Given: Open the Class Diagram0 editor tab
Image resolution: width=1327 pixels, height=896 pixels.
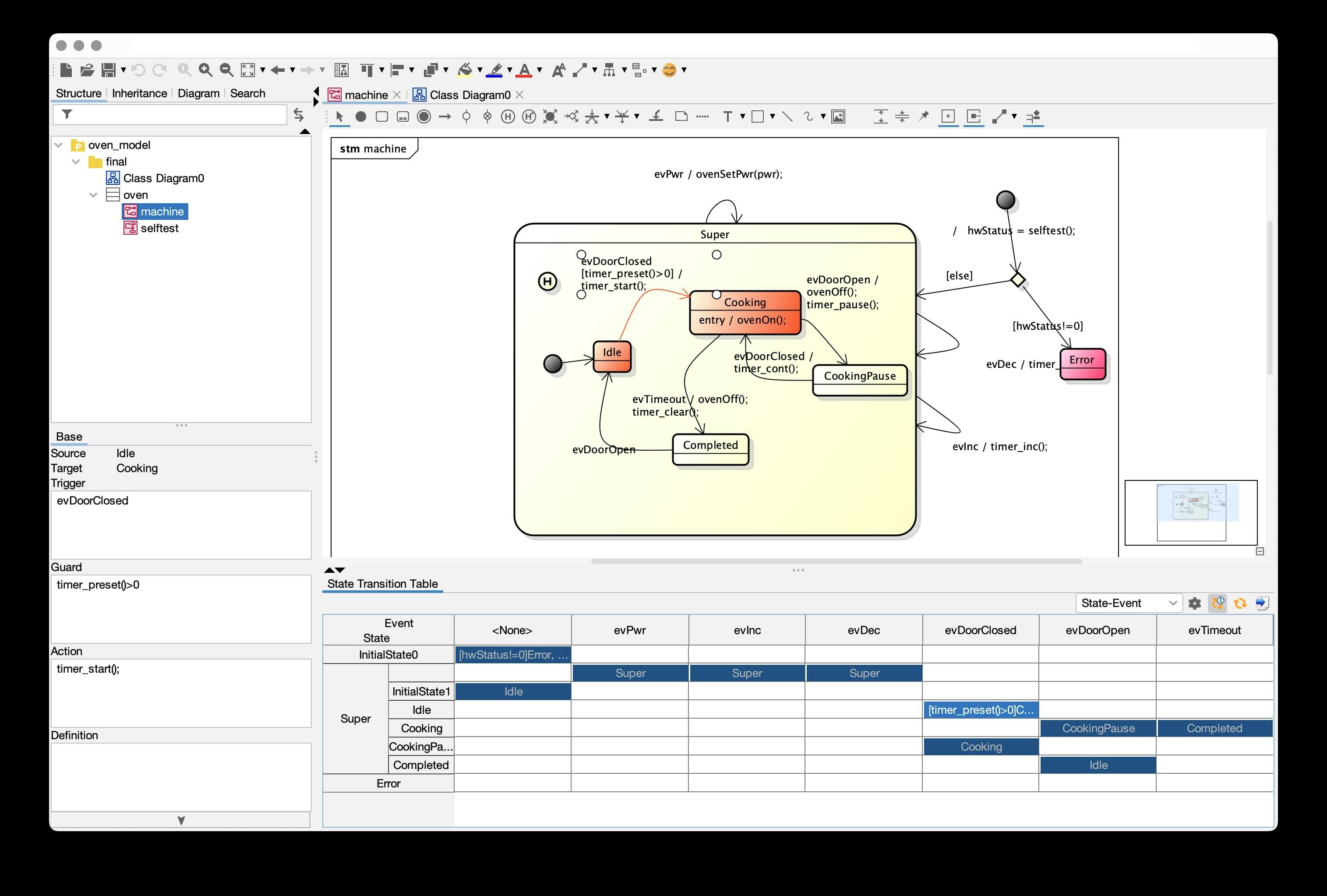Looking at the screenshot, I should click(x=469, y=95).
